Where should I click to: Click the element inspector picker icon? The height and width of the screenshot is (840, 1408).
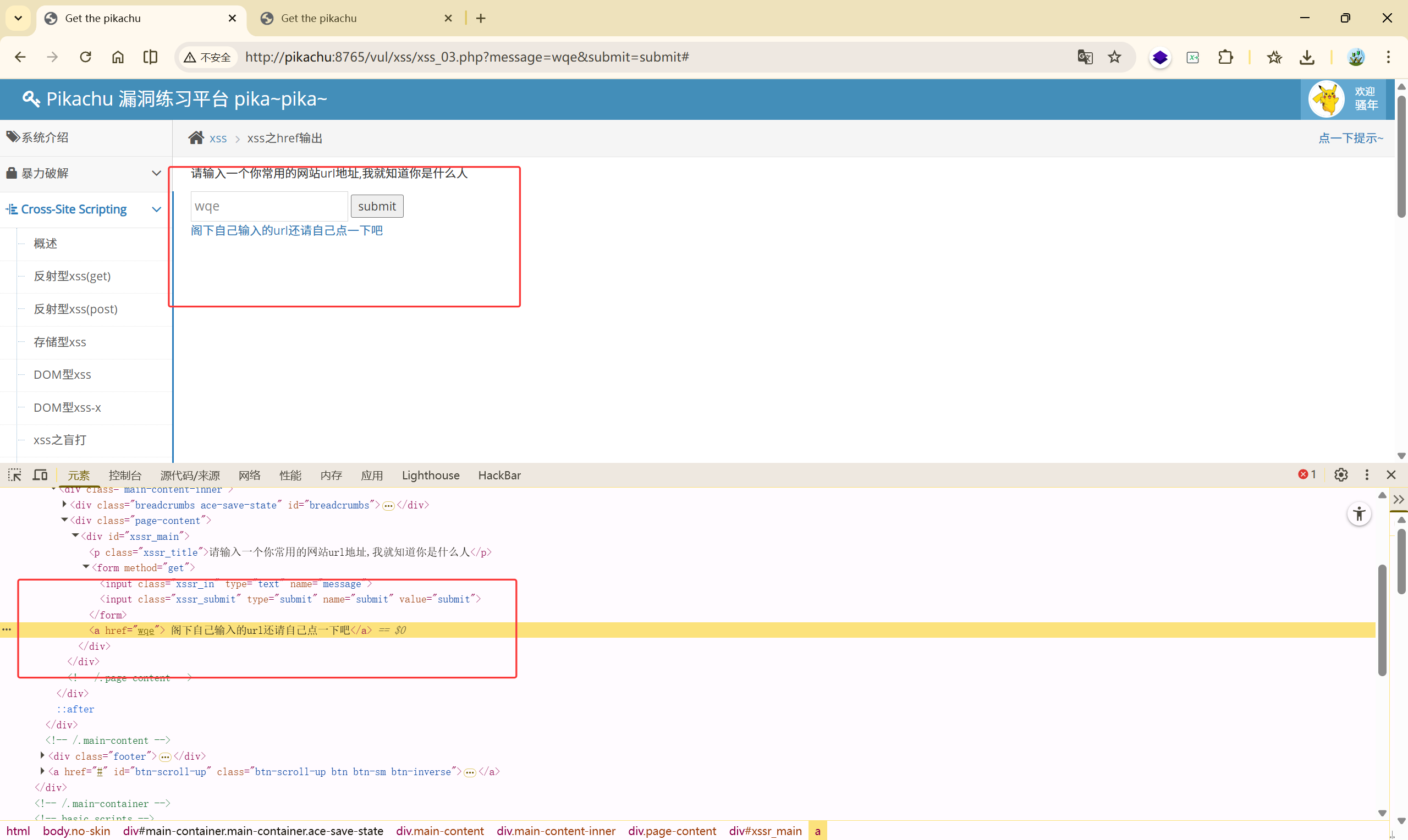coord(15,475)
